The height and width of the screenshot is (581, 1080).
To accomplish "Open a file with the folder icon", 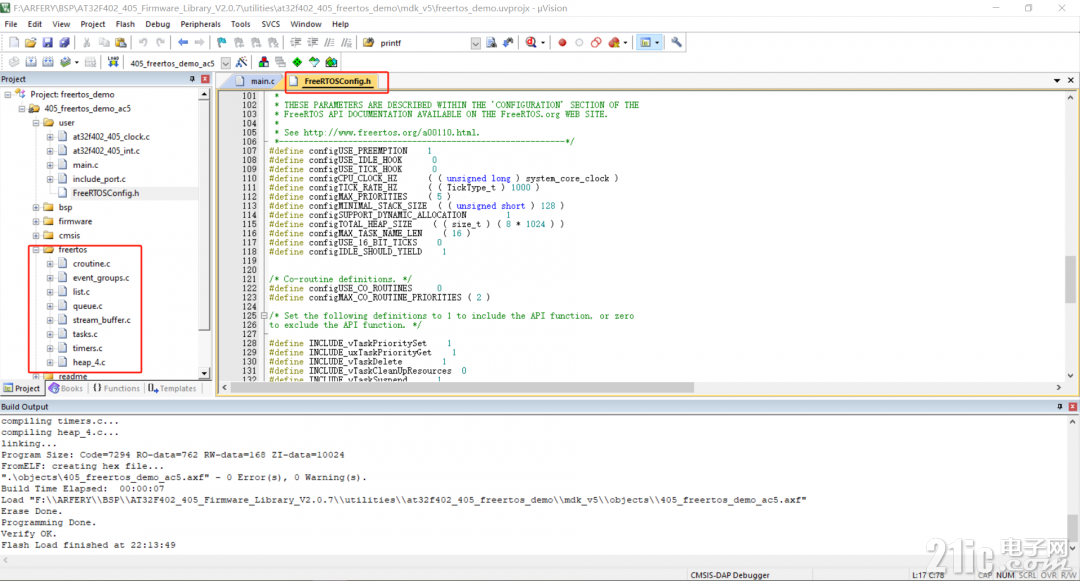I will (x=30, y=43).
